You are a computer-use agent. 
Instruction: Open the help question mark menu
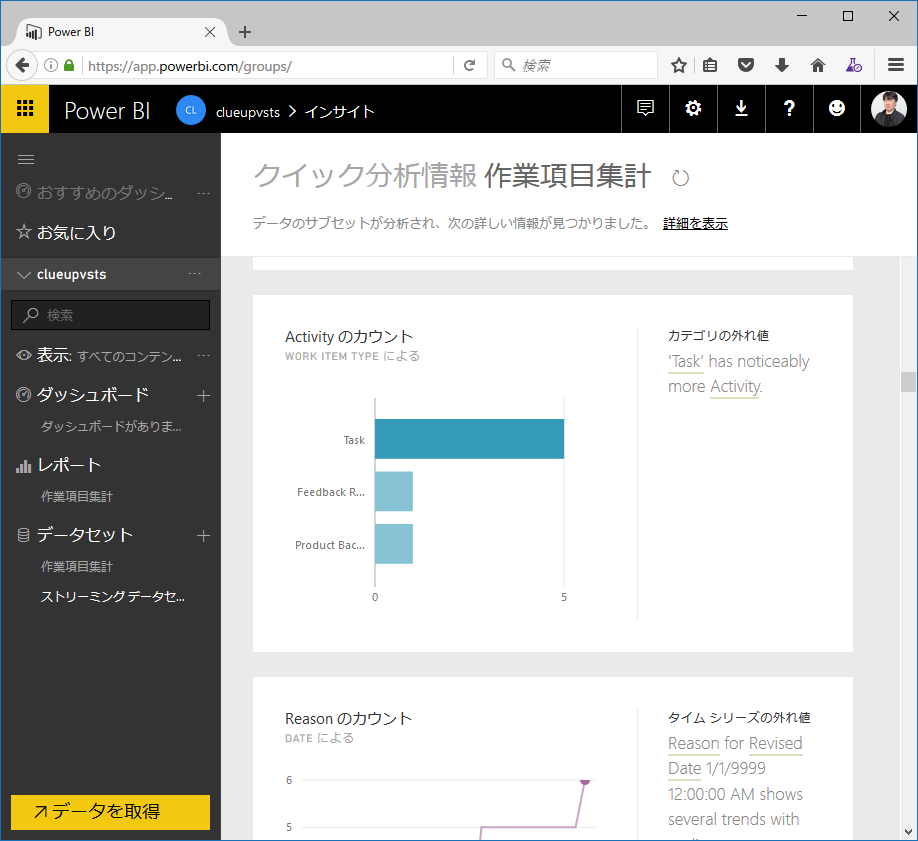point(789,108)
